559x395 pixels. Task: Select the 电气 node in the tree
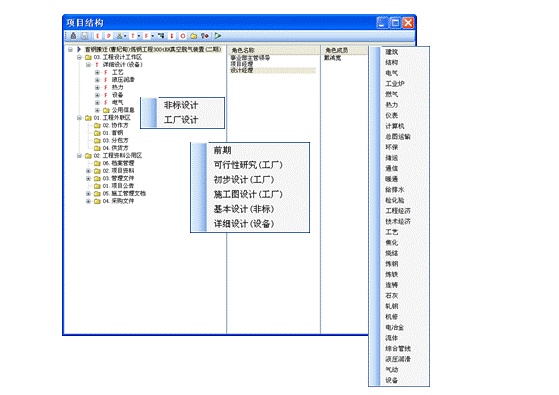118,102
